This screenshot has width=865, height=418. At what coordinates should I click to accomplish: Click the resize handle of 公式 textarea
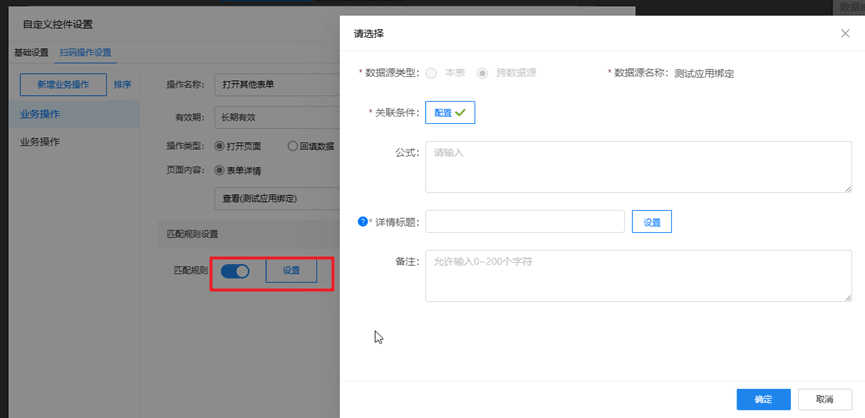coord(848,190)
